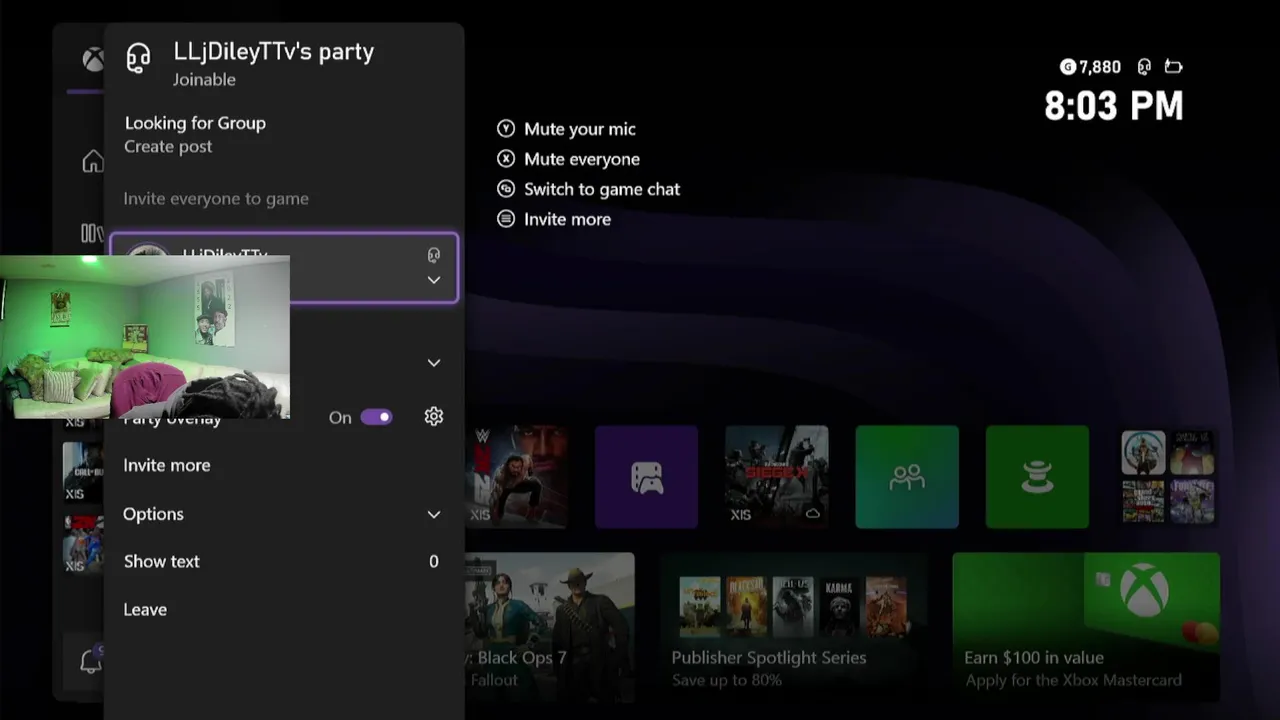Open notifications bell in guide sidebar
Viewport: 1280px width, 720px height.
(x=91, y=661)
